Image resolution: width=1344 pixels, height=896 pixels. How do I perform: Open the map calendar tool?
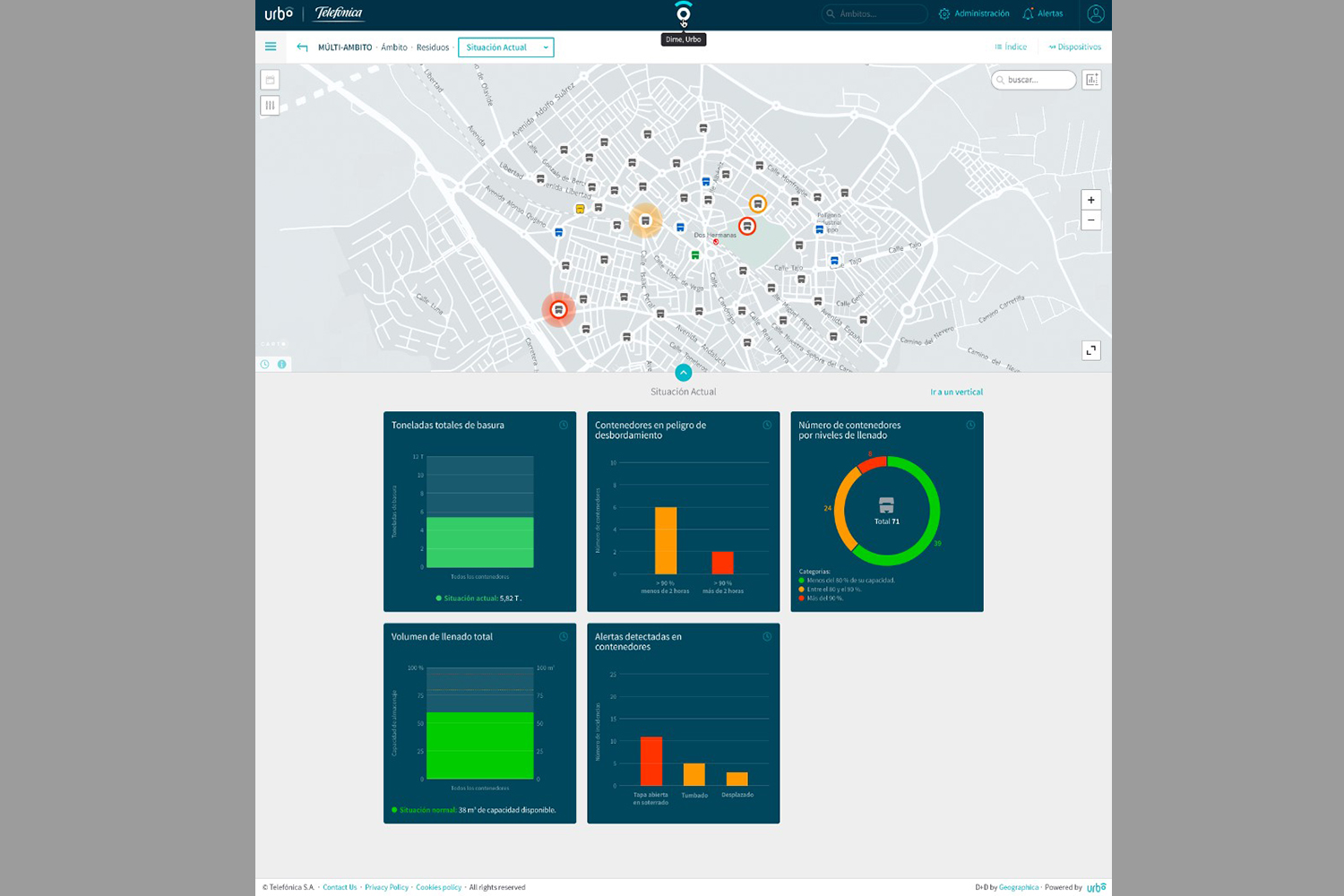[270, 80]
